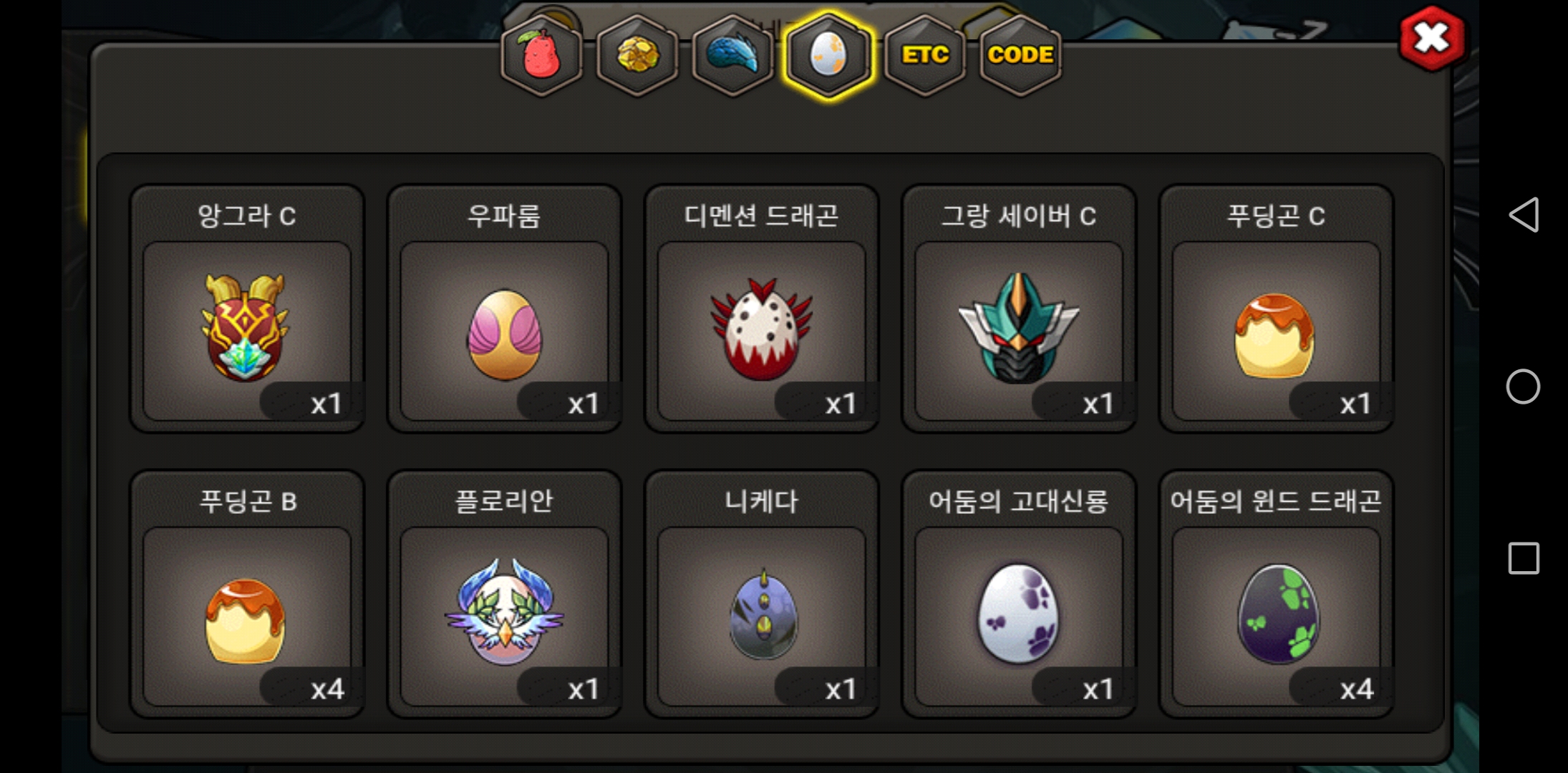
Task: Choose the 디멘션 드래곤 egg
Action: pyautogui.click(x=762, y=309)
